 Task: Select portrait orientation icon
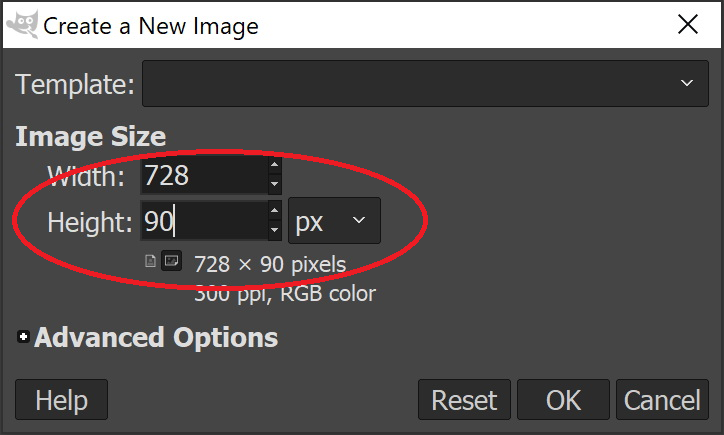(151, 261)
